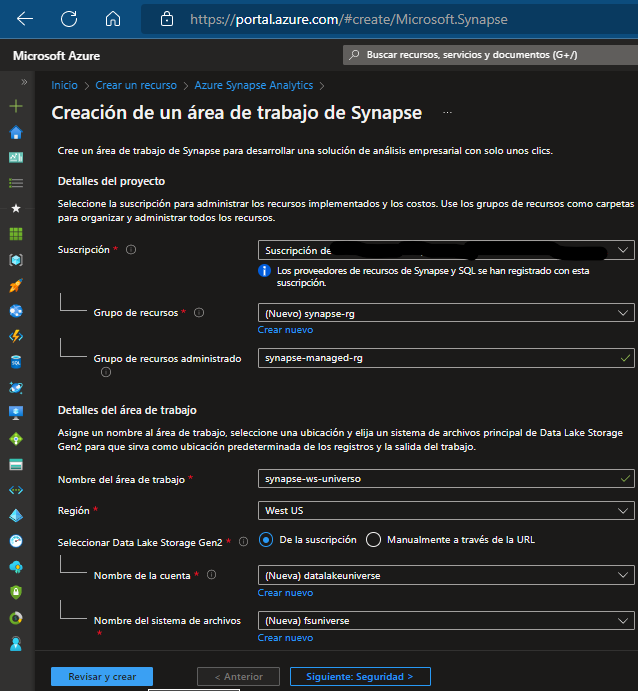Click 'Crear nuevo' under Nombre de la cuenta
The width and height of the screenshot is (638, 691).
tap(285, 593)
